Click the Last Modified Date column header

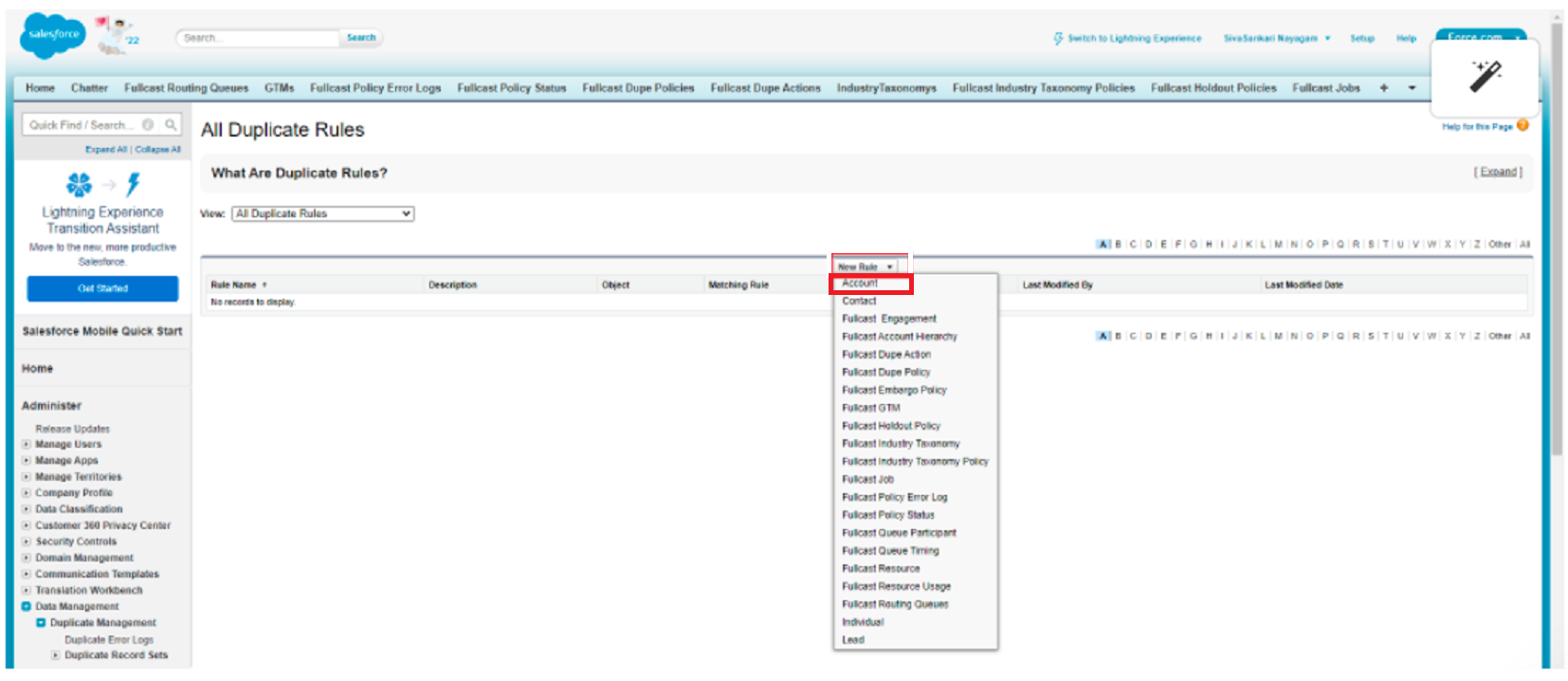(1304, 285)
